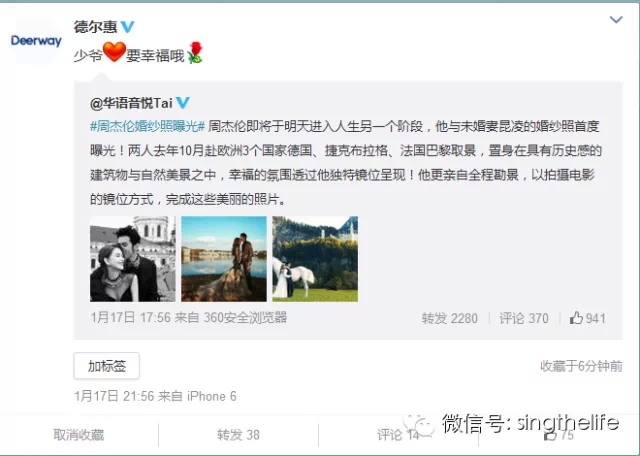This screenshot has height=456, width=640.
Task: Click the rose emoji in post
Action: click(195, 53)
